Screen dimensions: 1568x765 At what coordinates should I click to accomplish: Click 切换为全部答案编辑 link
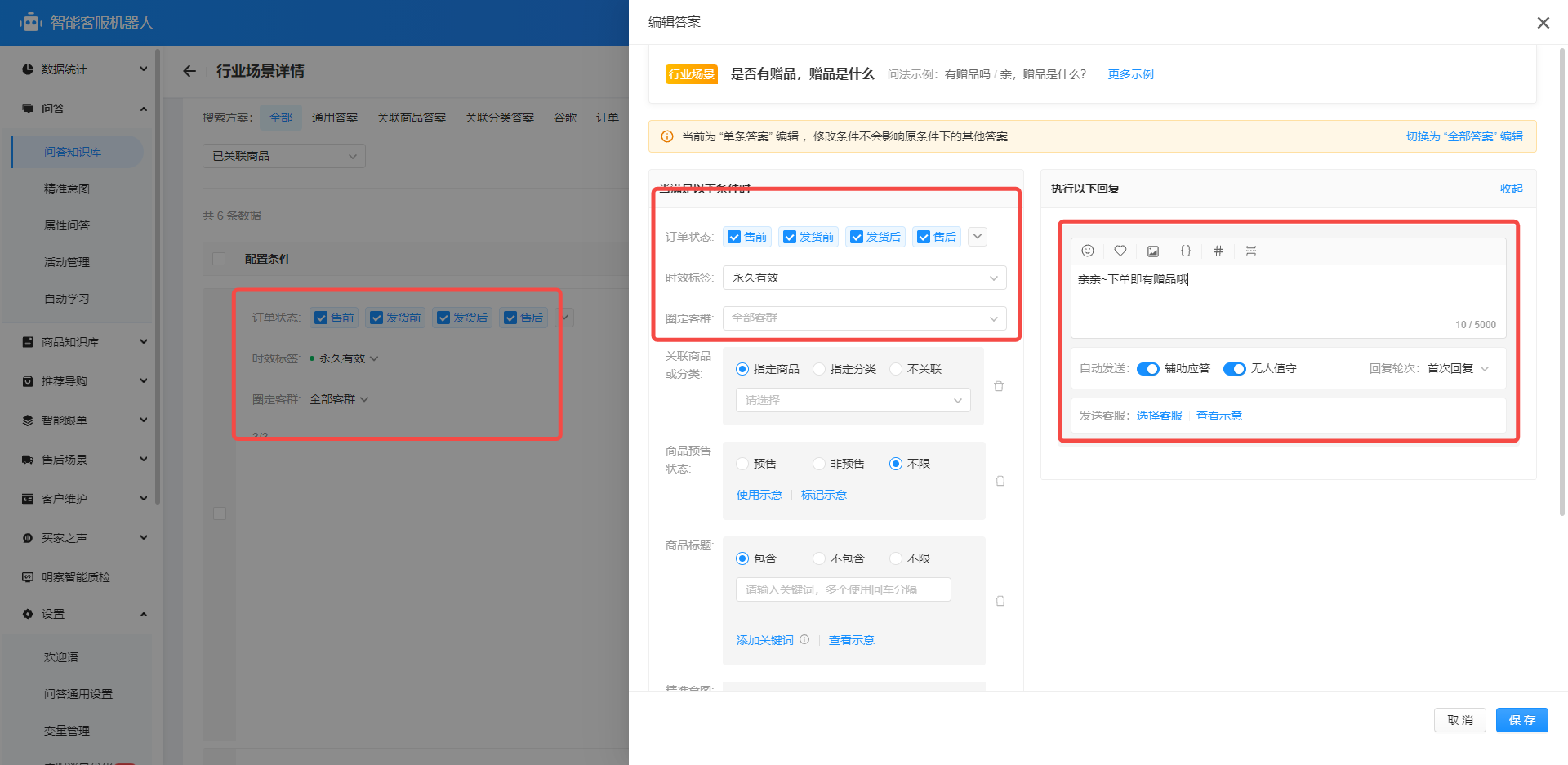coord(1464,136)
